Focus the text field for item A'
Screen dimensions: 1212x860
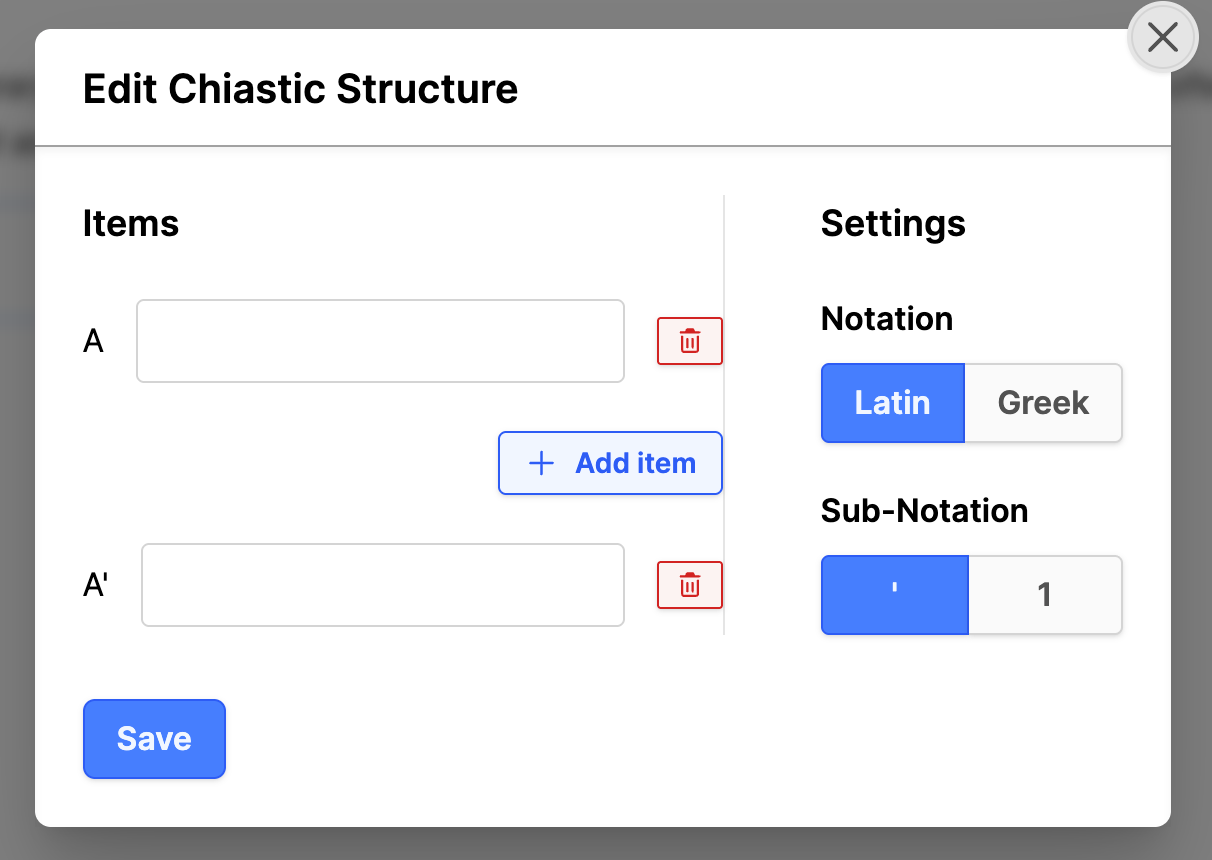382,585
